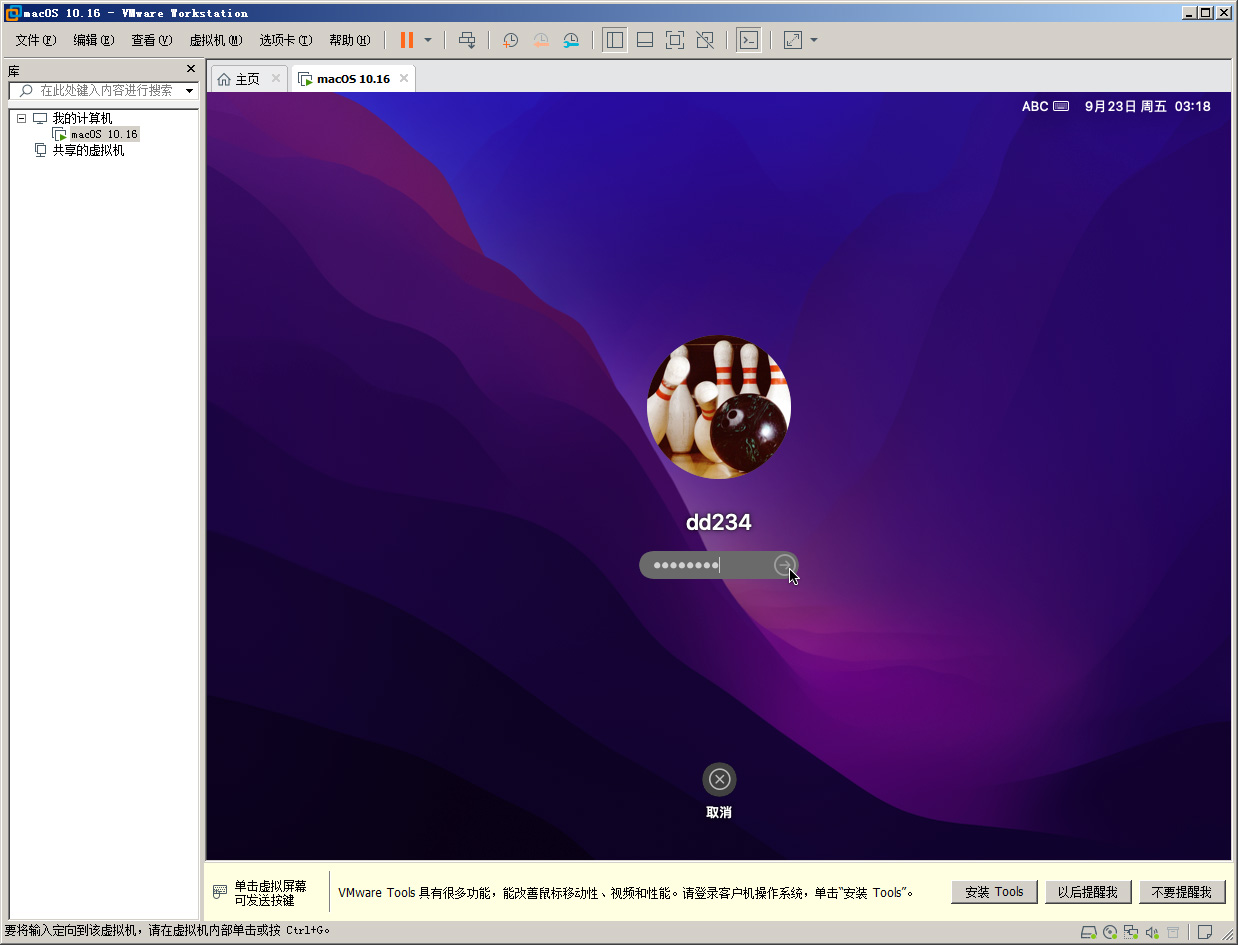The width and height of the screenshot is (1238, 945).
Task: Collapse the 我的计算机 tree node
Action: 21,118
